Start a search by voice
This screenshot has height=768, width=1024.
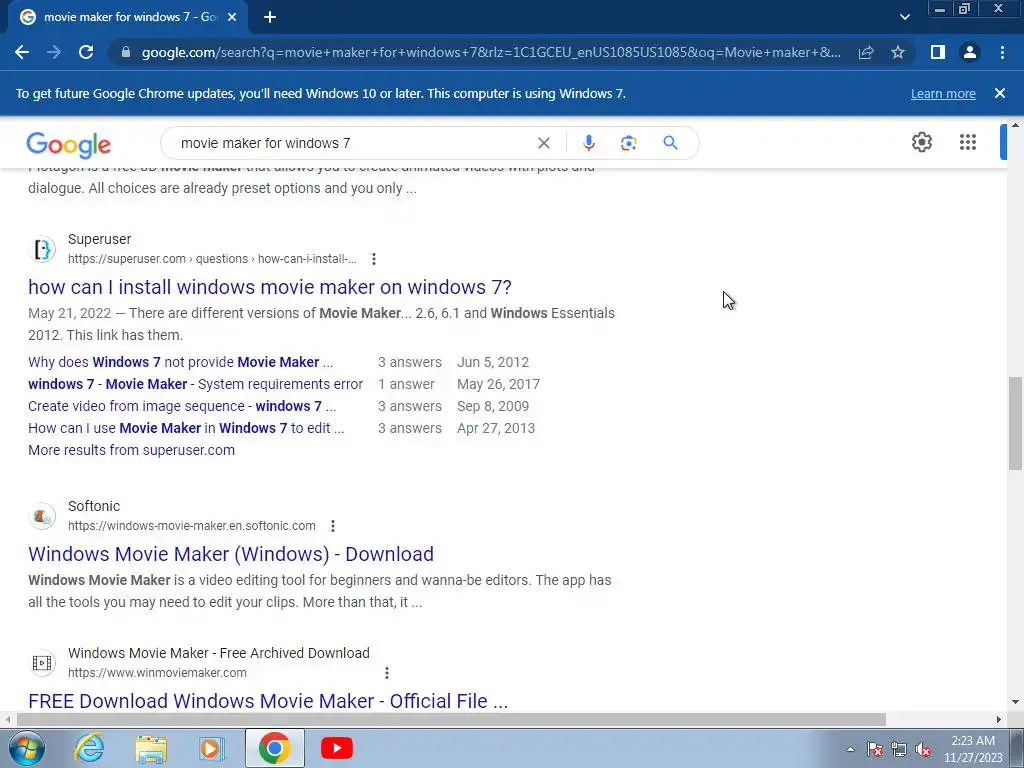pos(588,143)
